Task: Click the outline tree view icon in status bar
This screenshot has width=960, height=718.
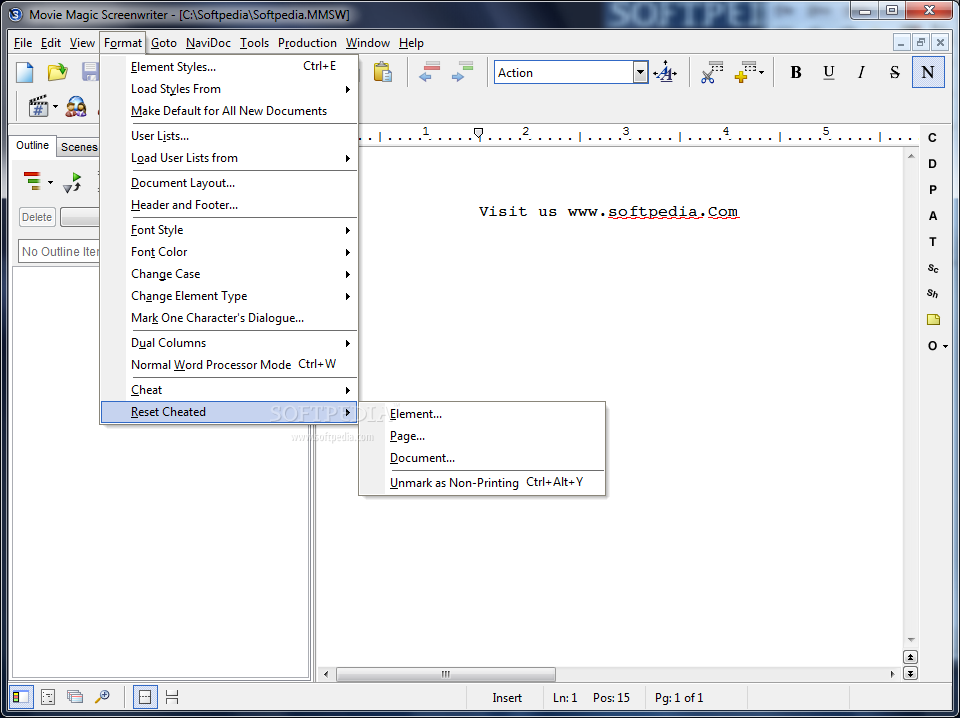Action: pyautogui.click(x=48, y=697)
